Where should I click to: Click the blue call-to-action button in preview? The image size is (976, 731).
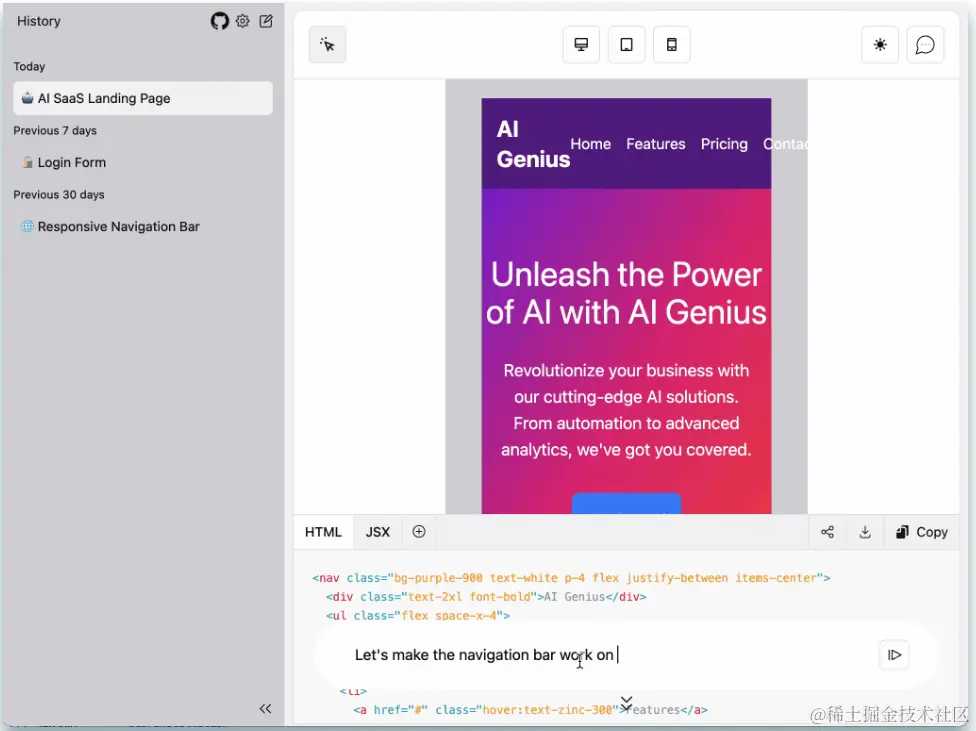(x=626, y=504)
